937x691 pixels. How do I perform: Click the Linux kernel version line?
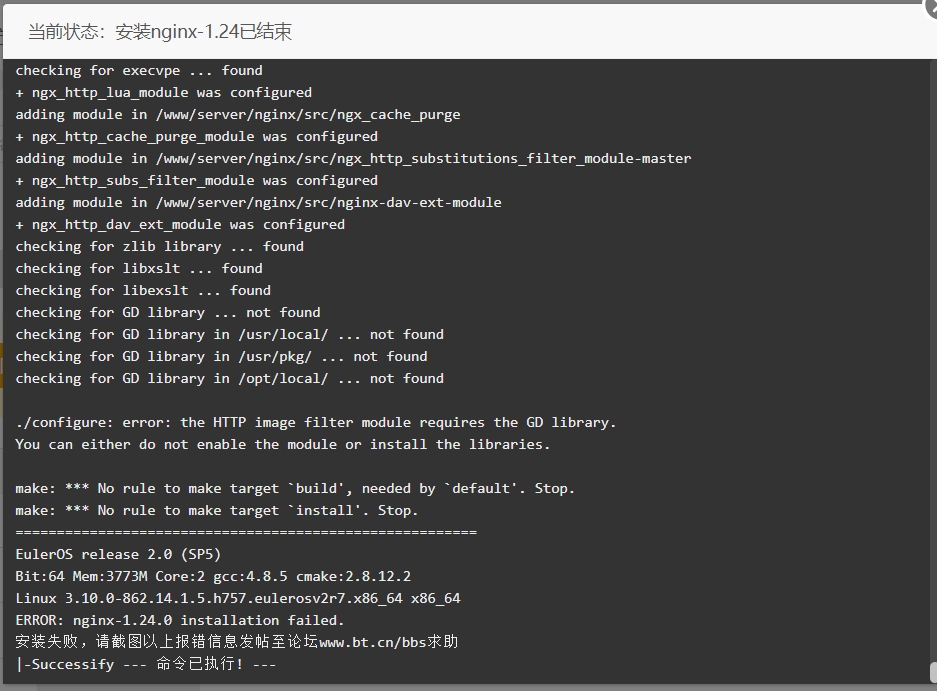tap(238, 598)
